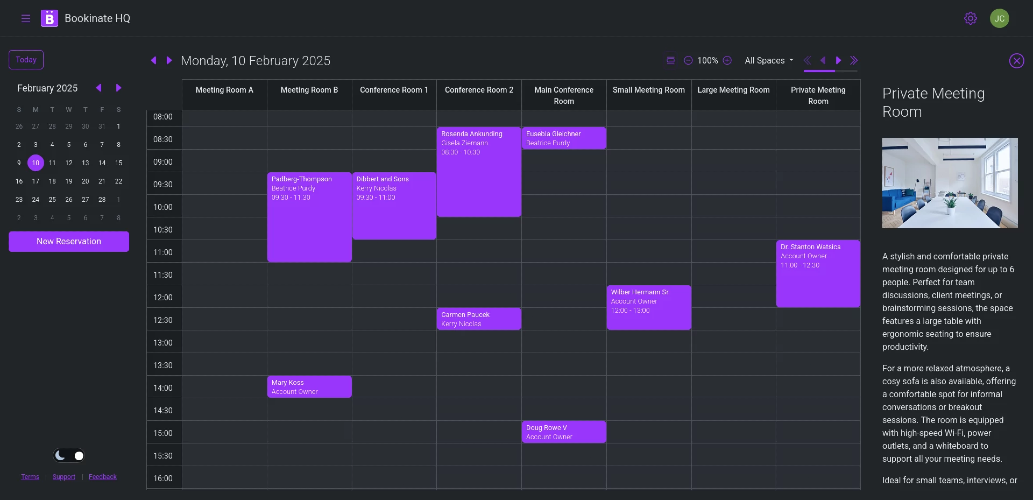Zoom in the schedule with plus icon

727,61
